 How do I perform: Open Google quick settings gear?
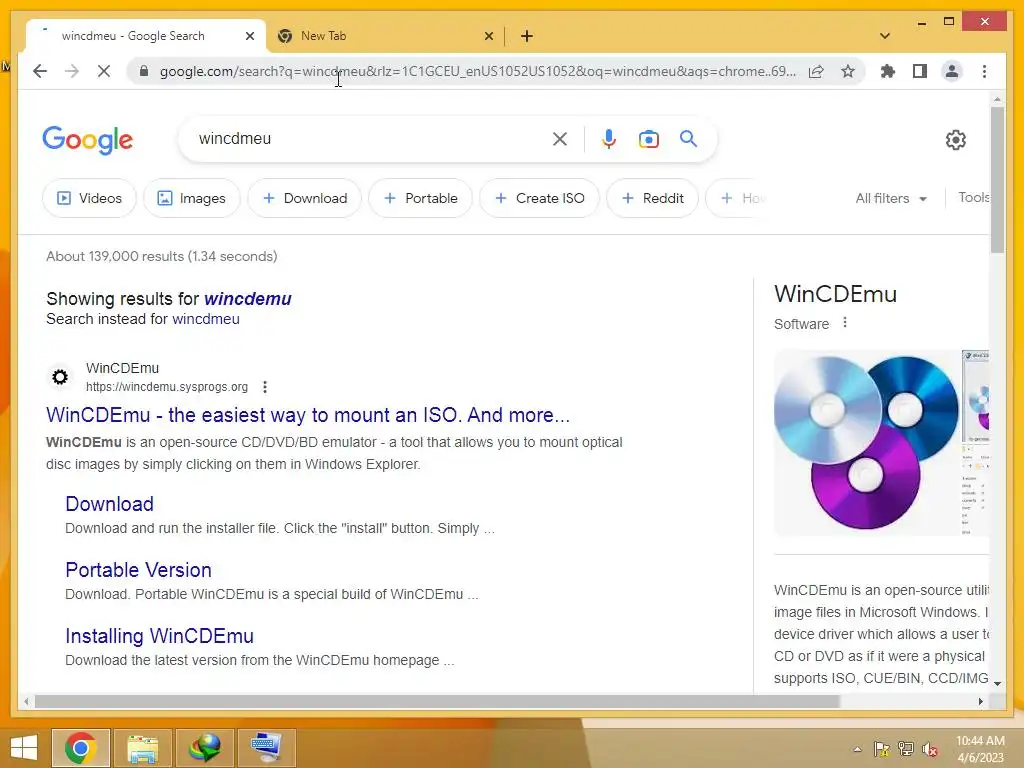(x=955, y=140)
